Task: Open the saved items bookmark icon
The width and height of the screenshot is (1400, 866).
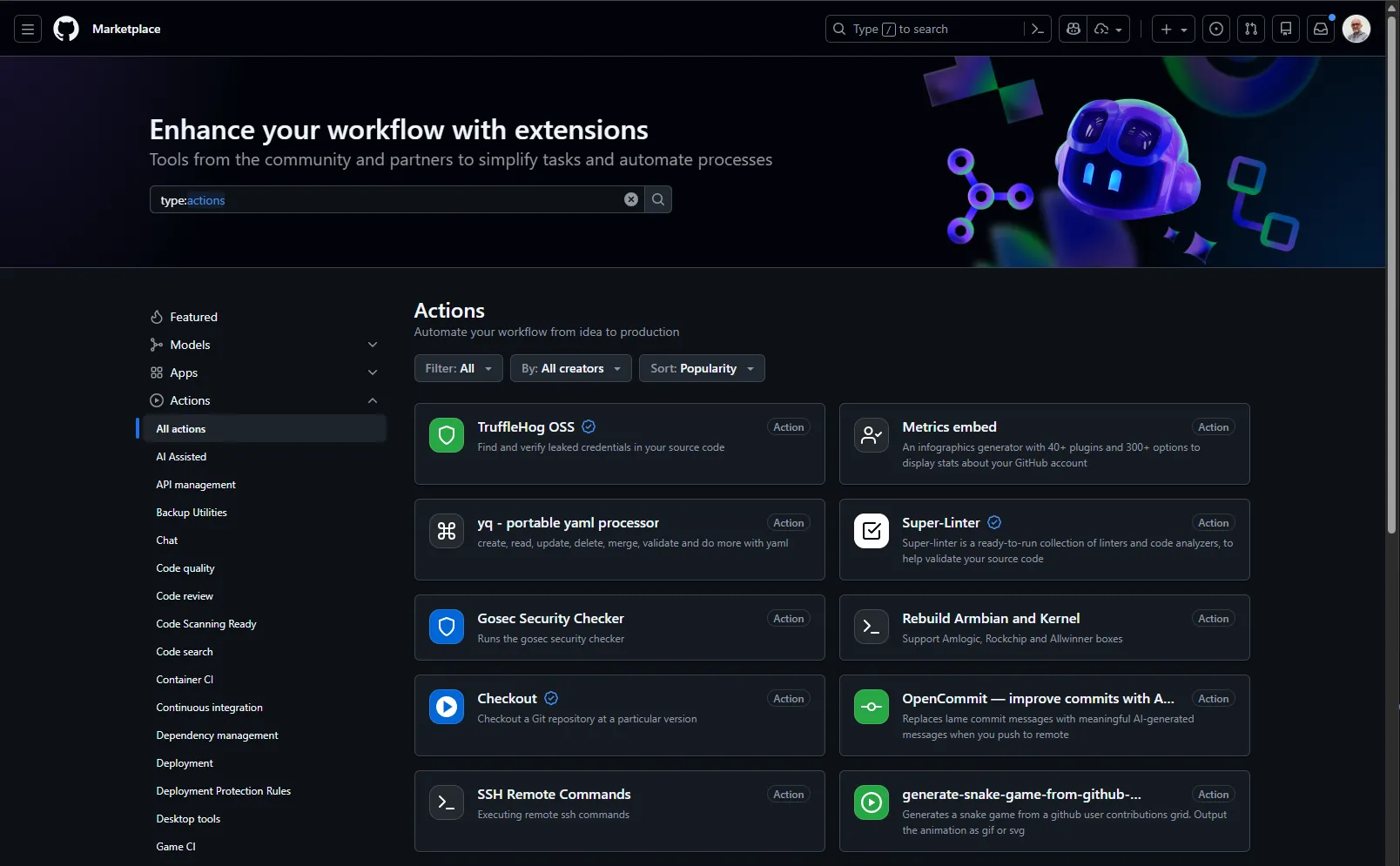Action: click(1286, 29)
